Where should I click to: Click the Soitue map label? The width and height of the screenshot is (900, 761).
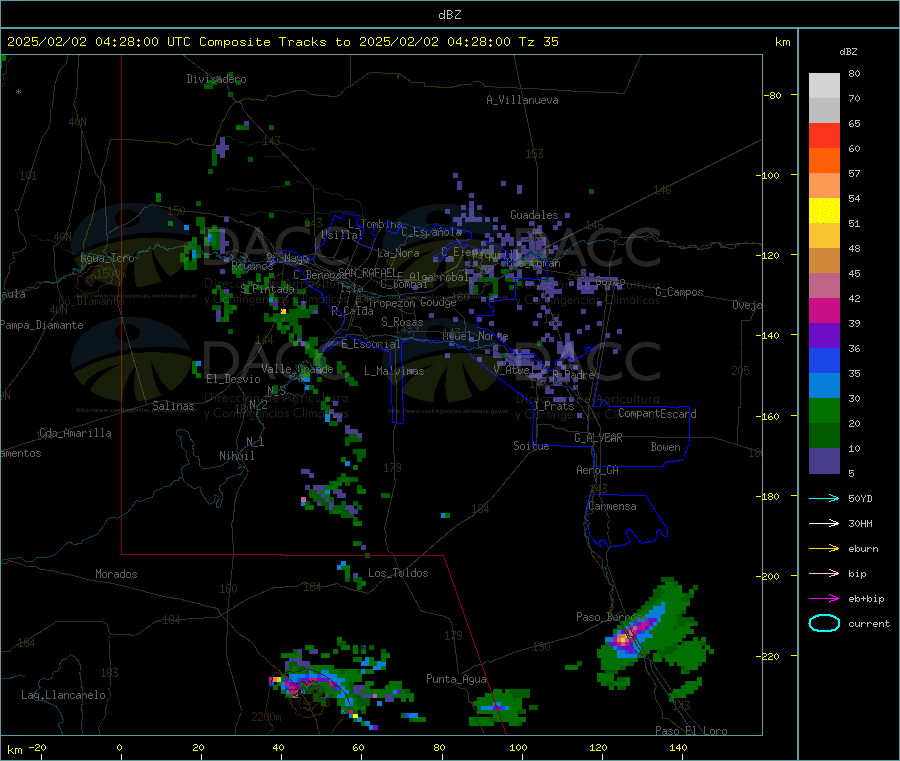pos(531,446)
